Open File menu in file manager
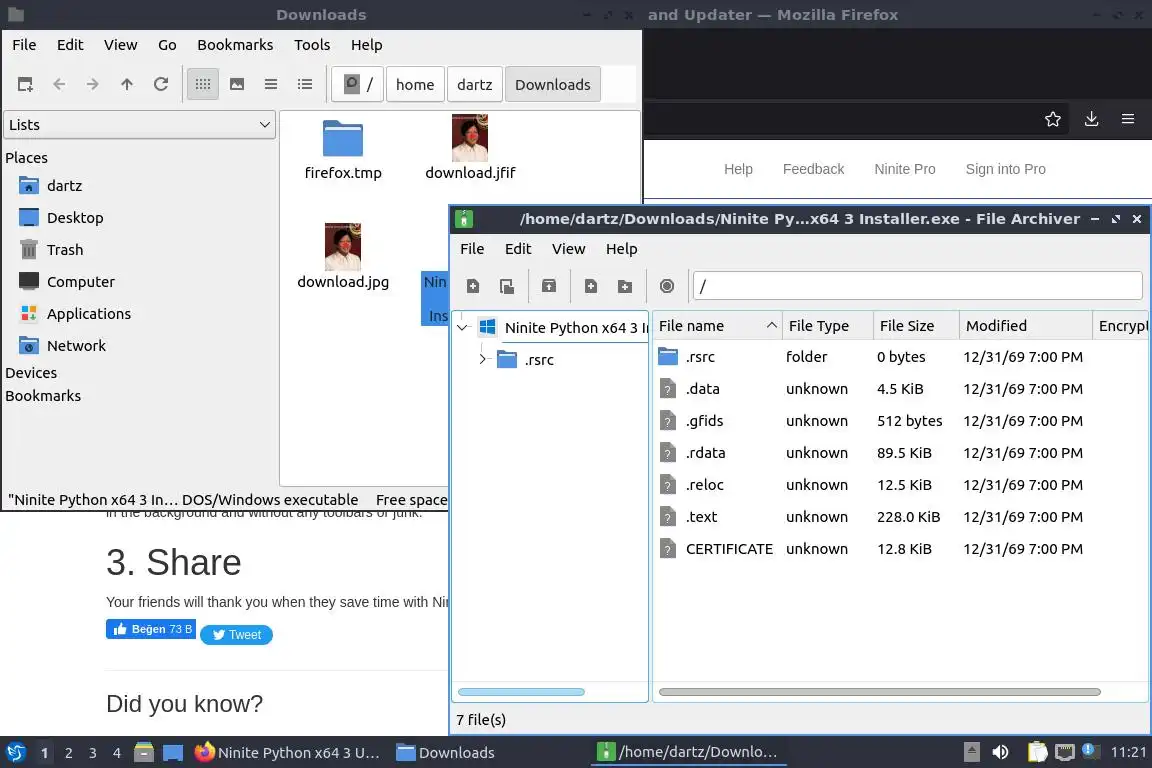1152x768 pixels. point(24,45)
